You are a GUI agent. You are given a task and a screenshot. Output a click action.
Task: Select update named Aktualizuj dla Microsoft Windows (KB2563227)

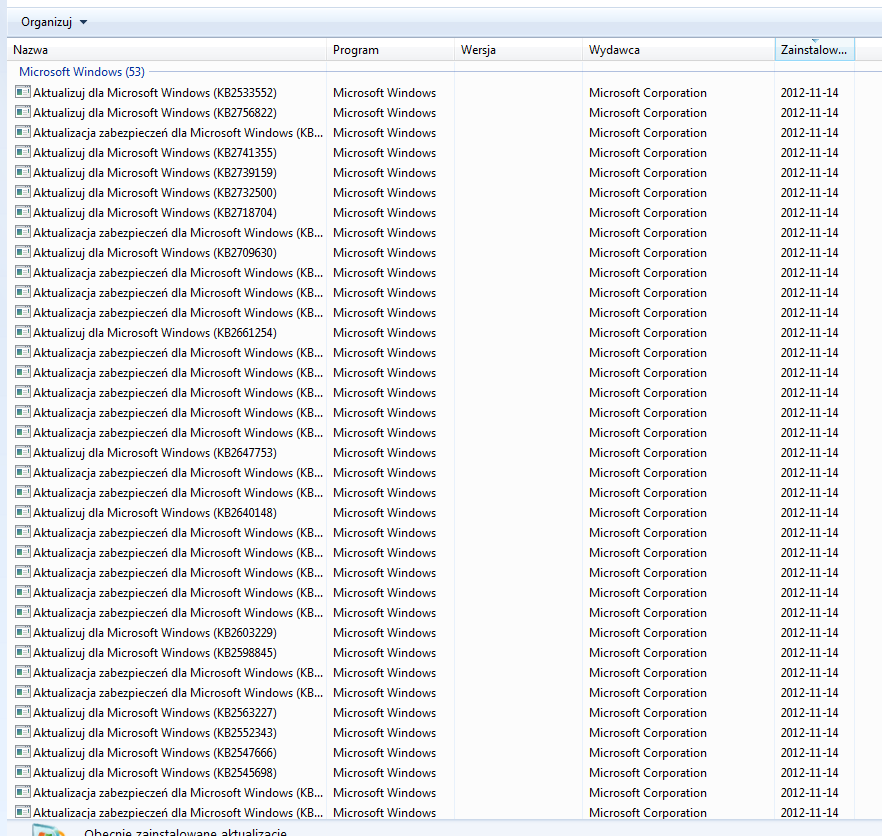tap(155, 713)
